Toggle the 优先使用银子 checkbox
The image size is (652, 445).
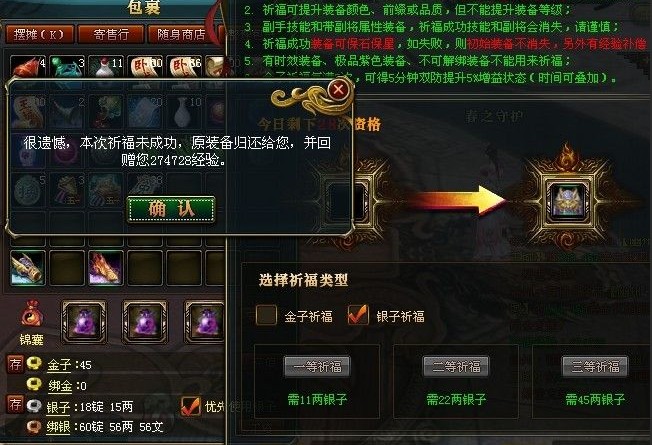(x=190, y=406)
